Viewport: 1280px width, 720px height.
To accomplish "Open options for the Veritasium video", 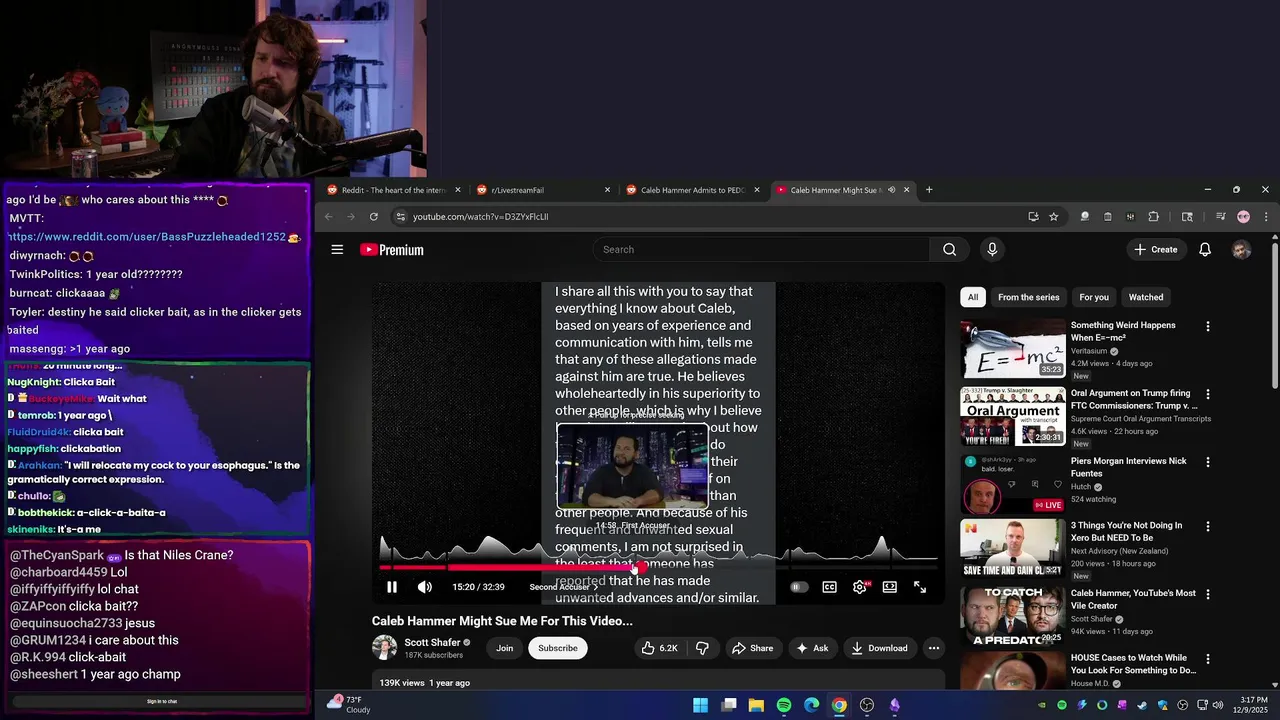I will (1207, 327).
